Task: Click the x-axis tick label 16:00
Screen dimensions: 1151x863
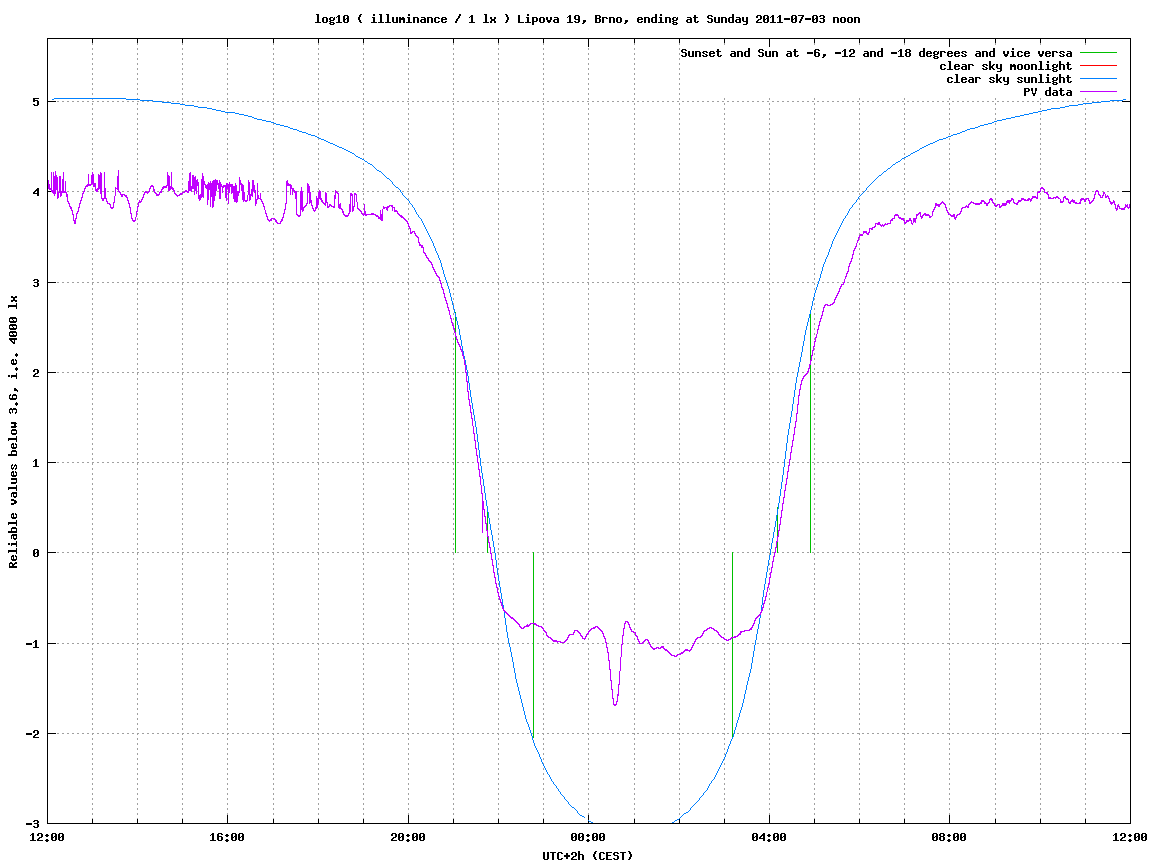Action: click(228, 837)
